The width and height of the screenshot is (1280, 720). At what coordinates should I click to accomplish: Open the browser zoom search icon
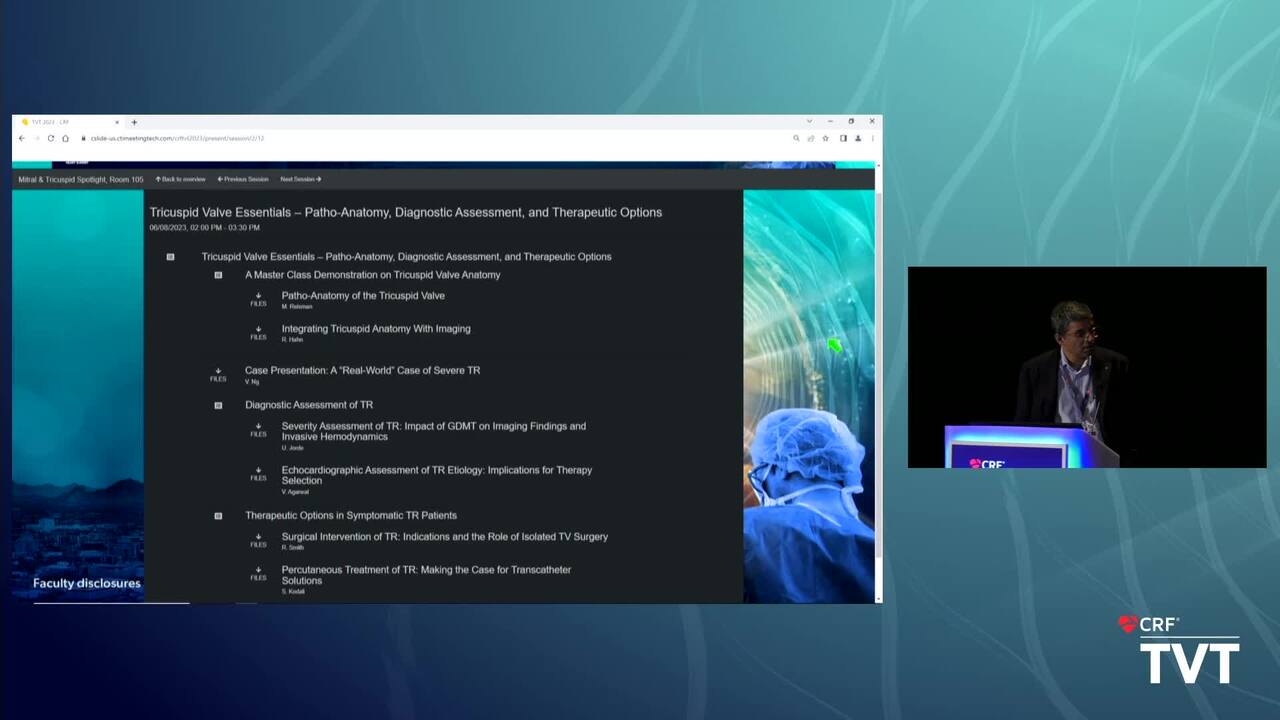(796, 138)
